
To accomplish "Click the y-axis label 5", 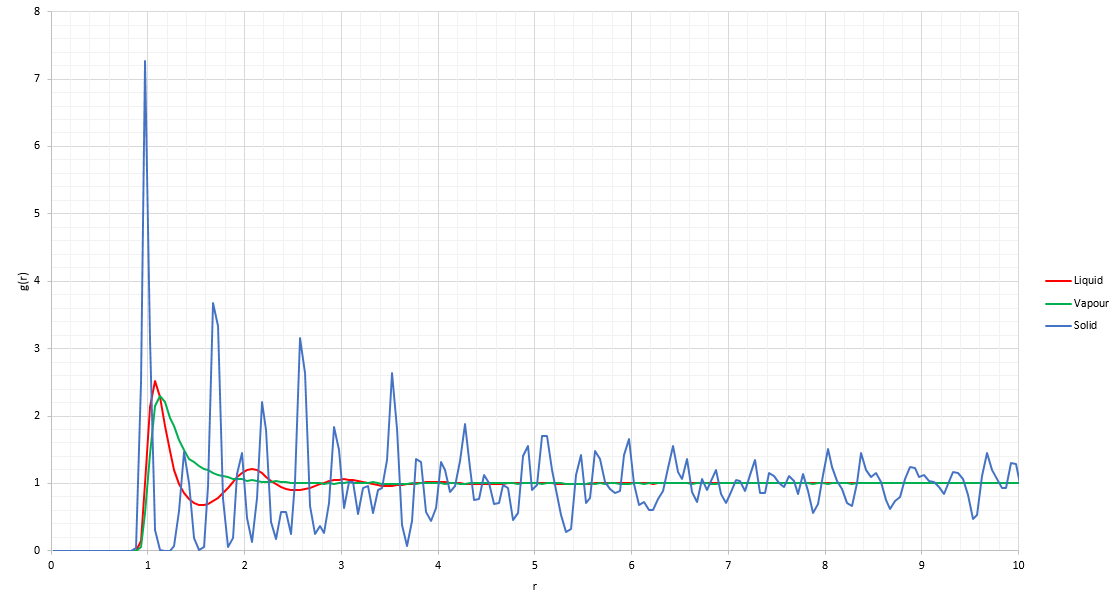I will [x=37, y=213].
